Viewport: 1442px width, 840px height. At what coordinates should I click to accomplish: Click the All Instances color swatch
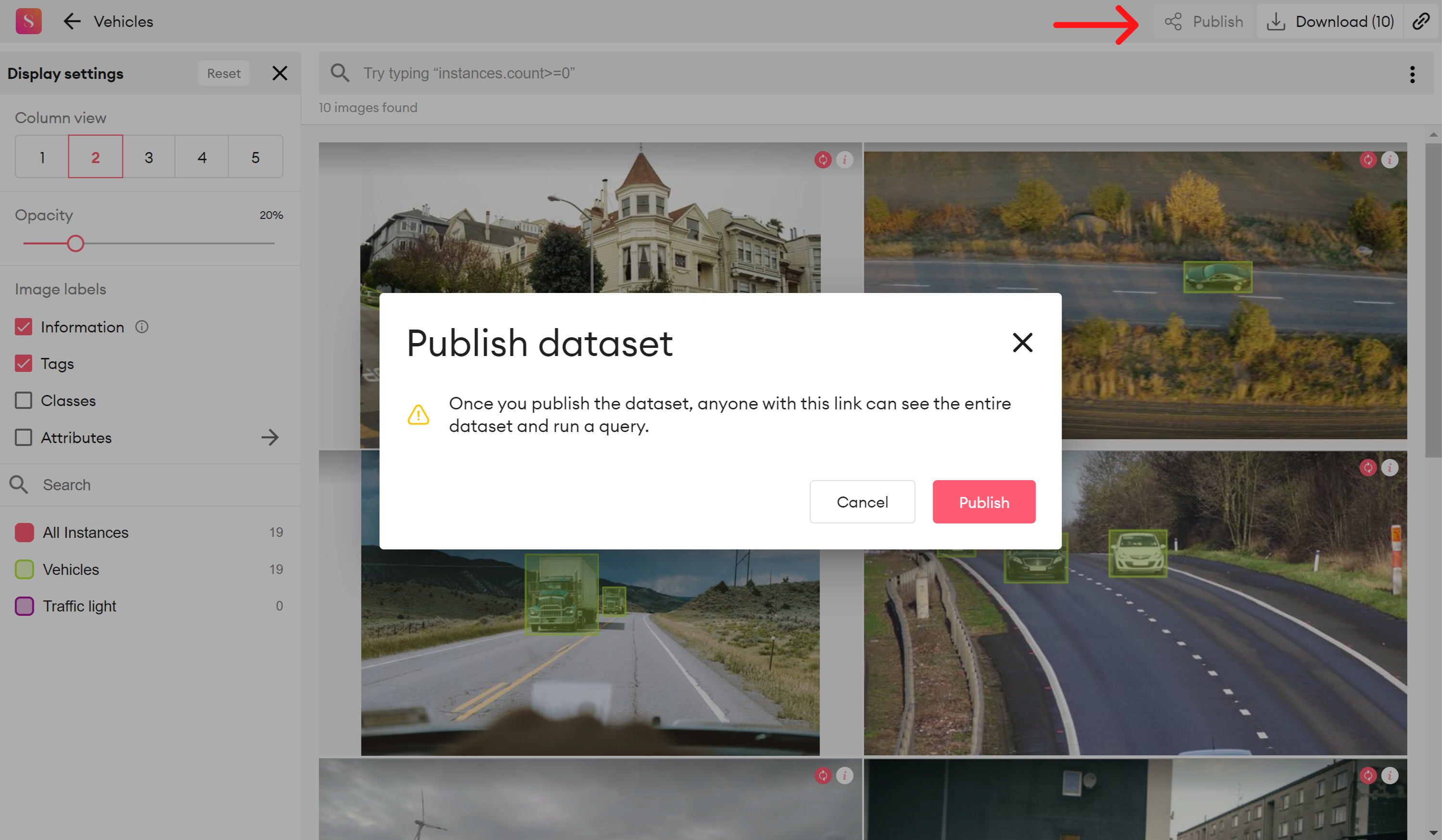(24, 532)
